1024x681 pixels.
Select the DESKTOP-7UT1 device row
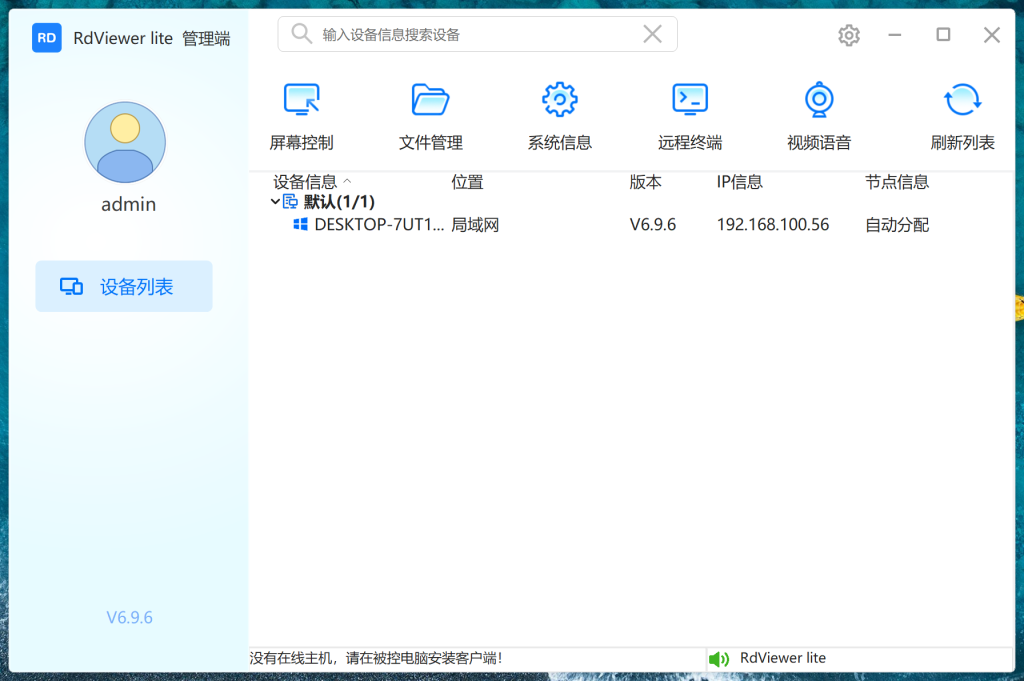pos(378,225)
